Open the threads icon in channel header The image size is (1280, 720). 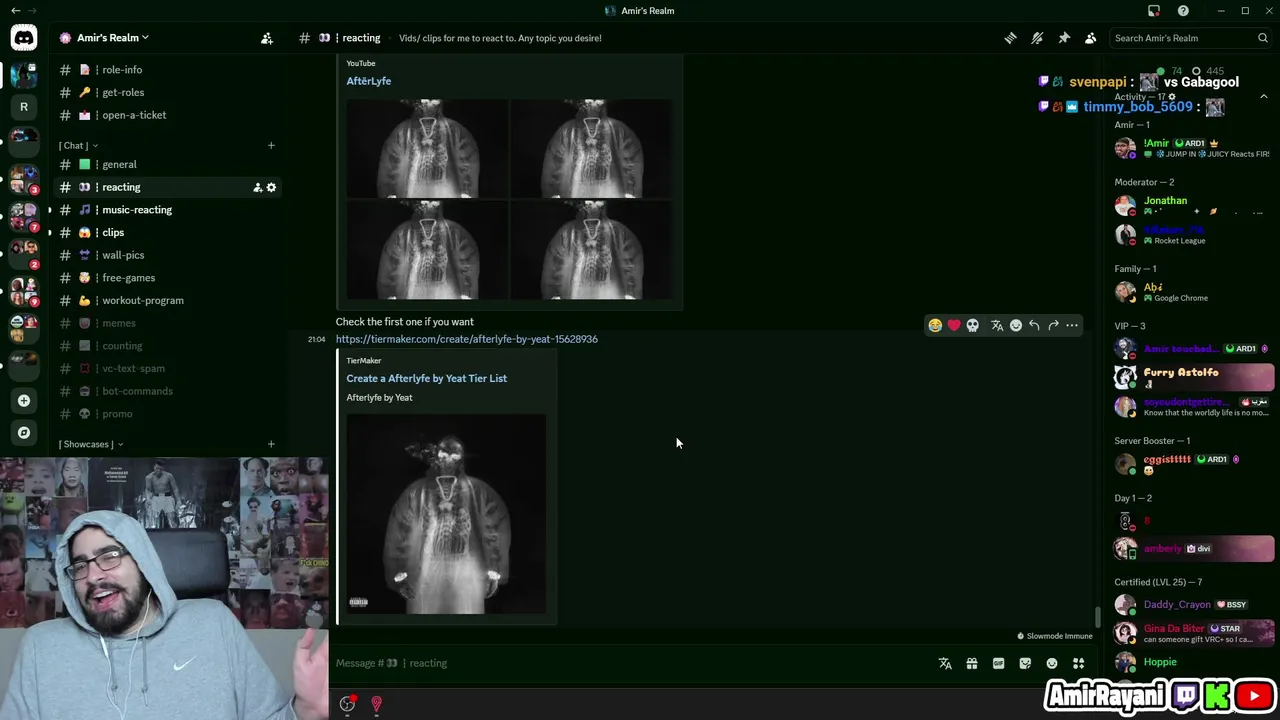pyautogui.click(x=1010, y=38)
